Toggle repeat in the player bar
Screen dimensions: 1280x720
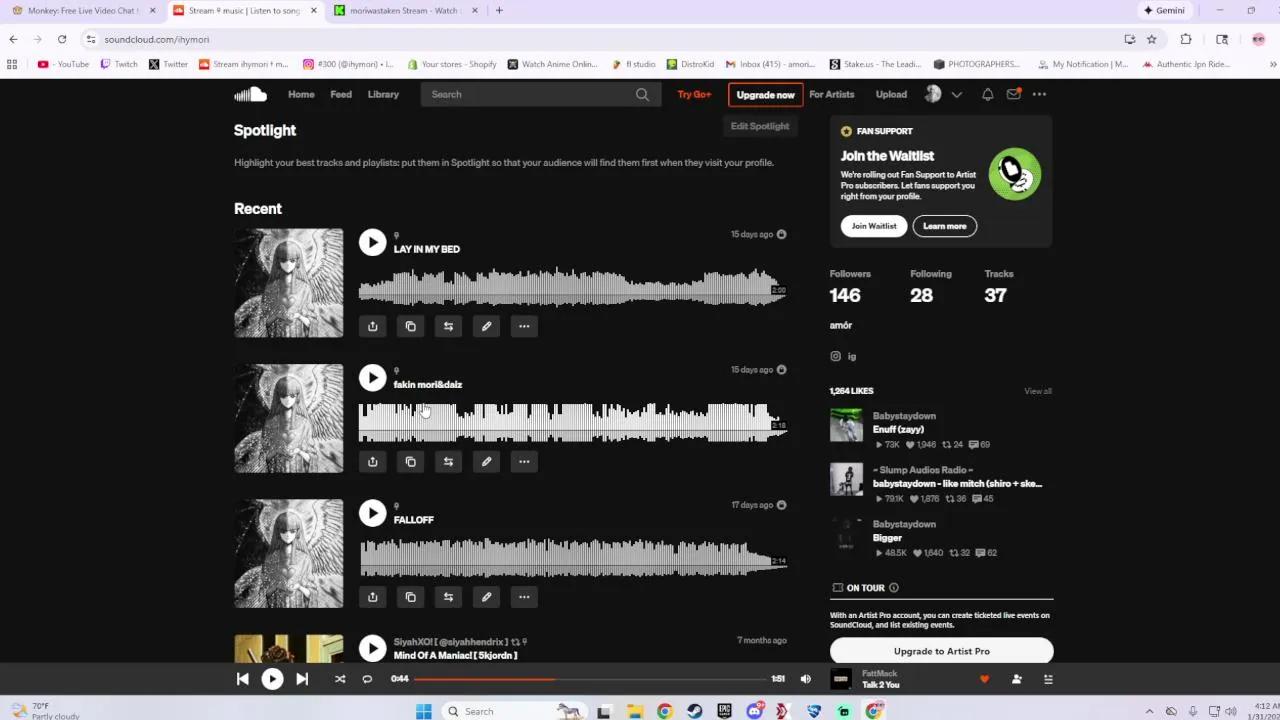pos(367,679)
